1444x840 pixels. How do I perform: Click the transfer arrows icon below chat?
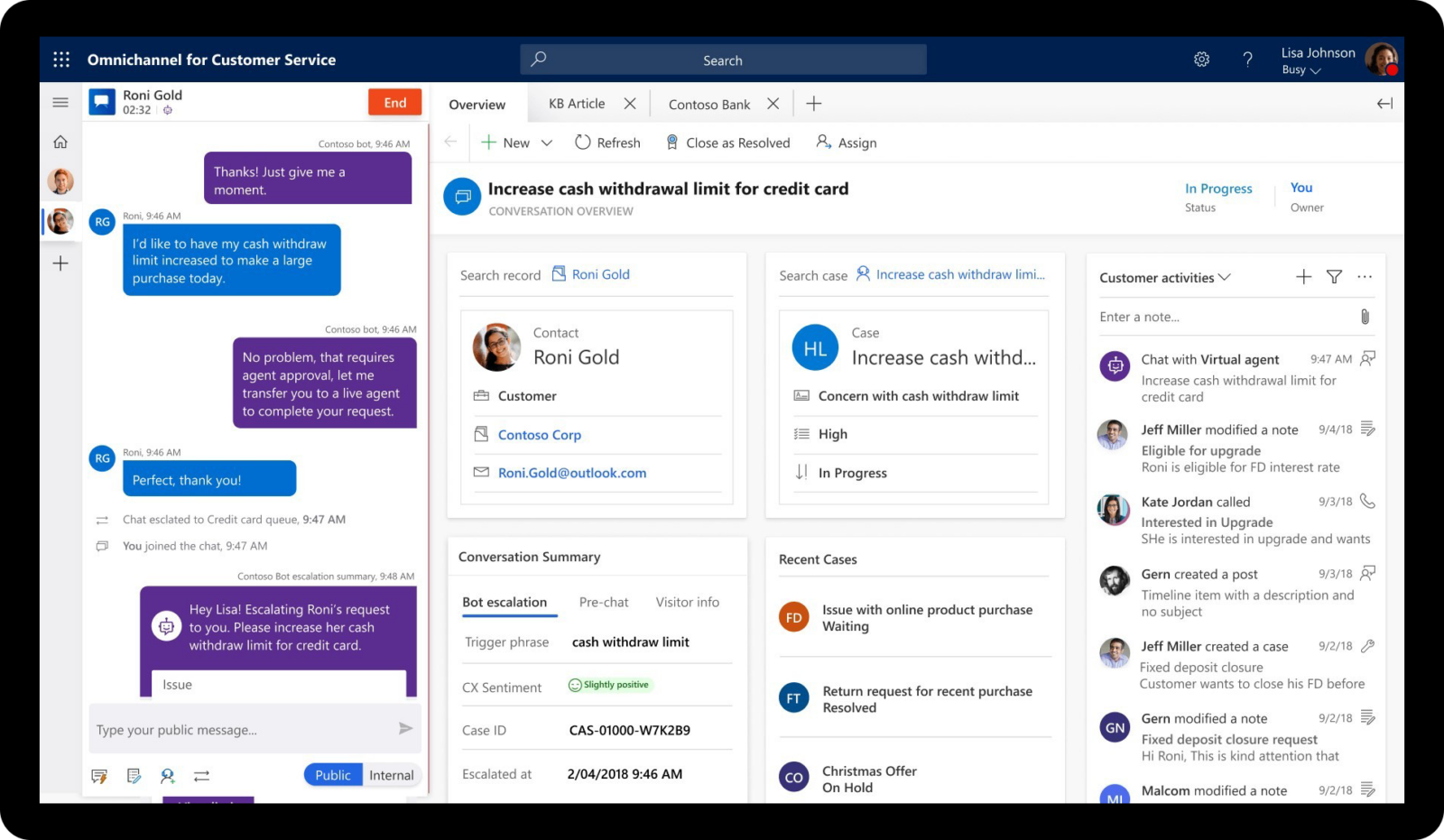(201, 776)
